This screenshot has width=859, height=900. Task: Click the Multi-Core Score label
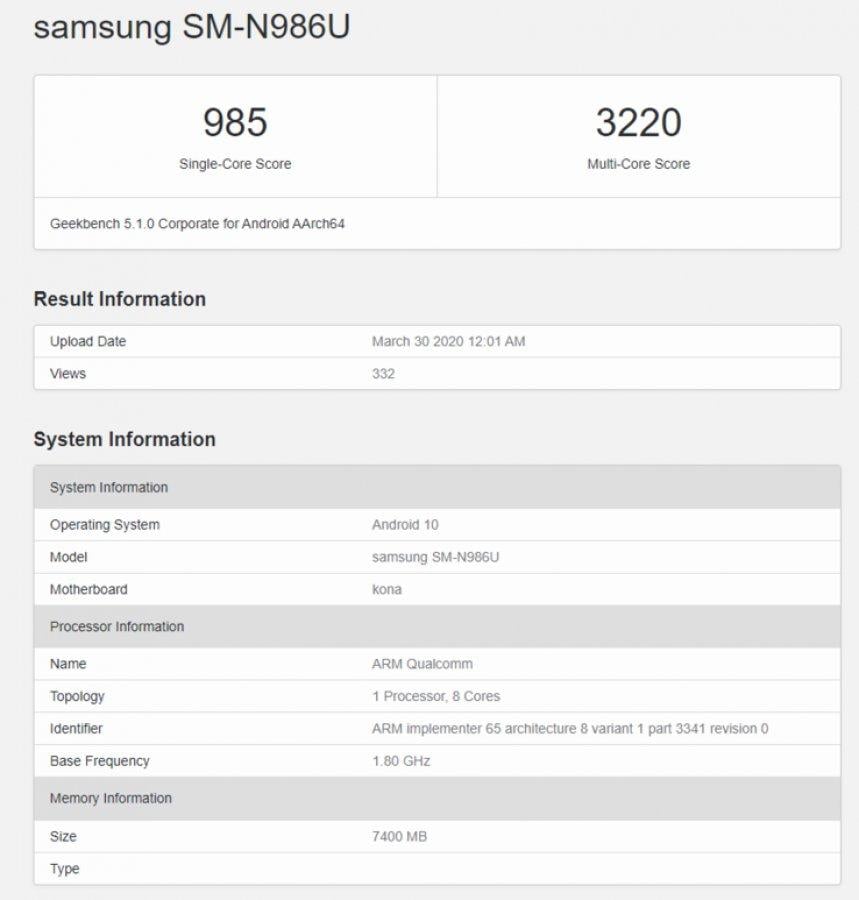(638, 164)
